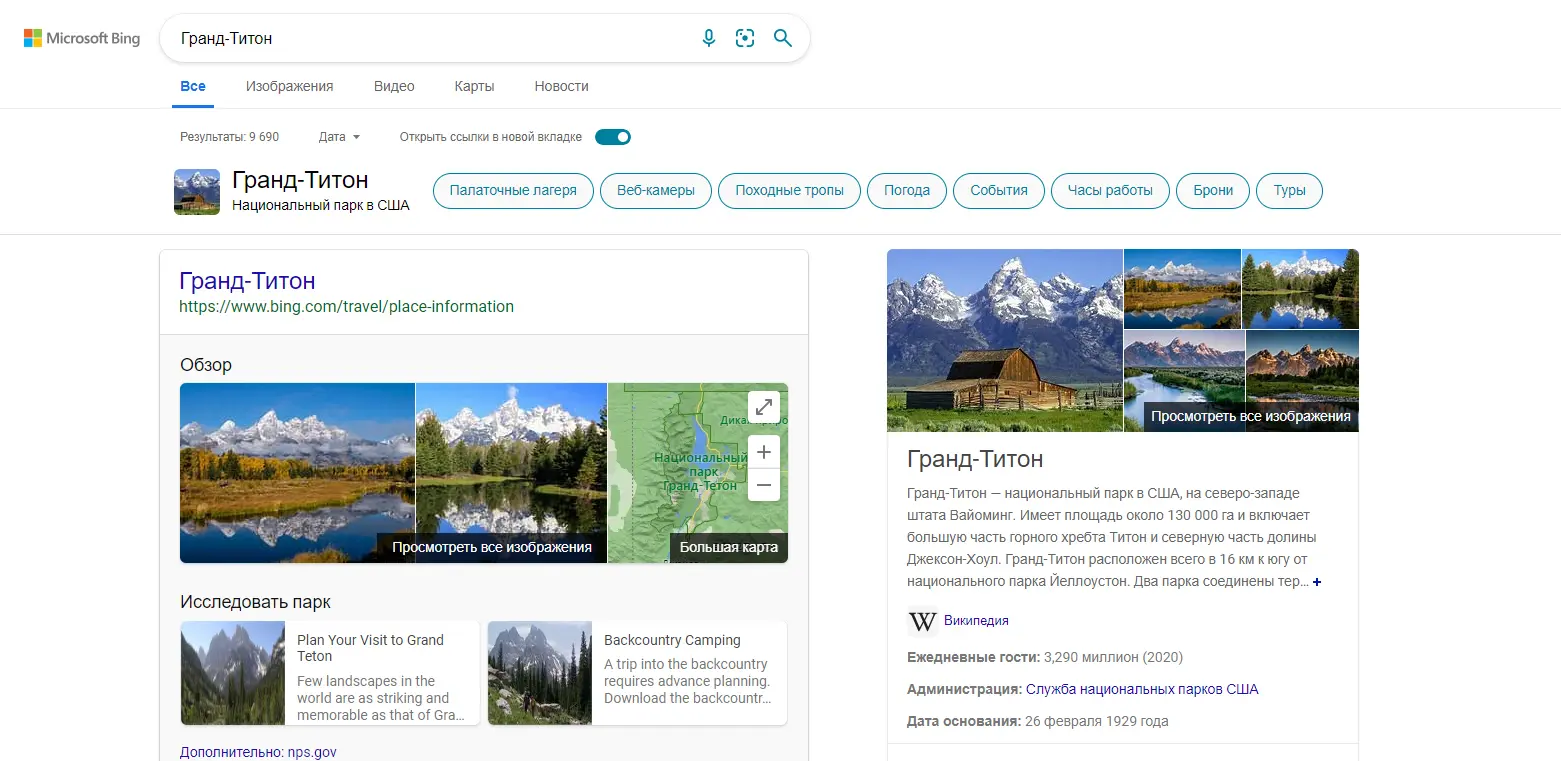The width and height of the screenshot is (1561, 761).
Task: Open the large barn and mountains photo
Action: (1005, 340)
